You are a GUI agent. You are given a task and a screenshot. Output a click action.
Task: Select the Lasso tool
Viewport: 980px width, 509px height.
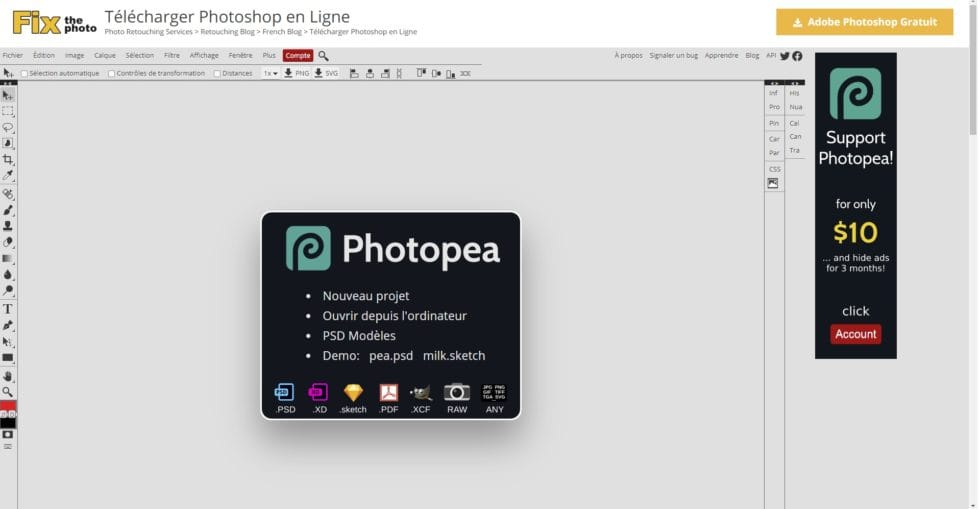(x=8, y=128)
